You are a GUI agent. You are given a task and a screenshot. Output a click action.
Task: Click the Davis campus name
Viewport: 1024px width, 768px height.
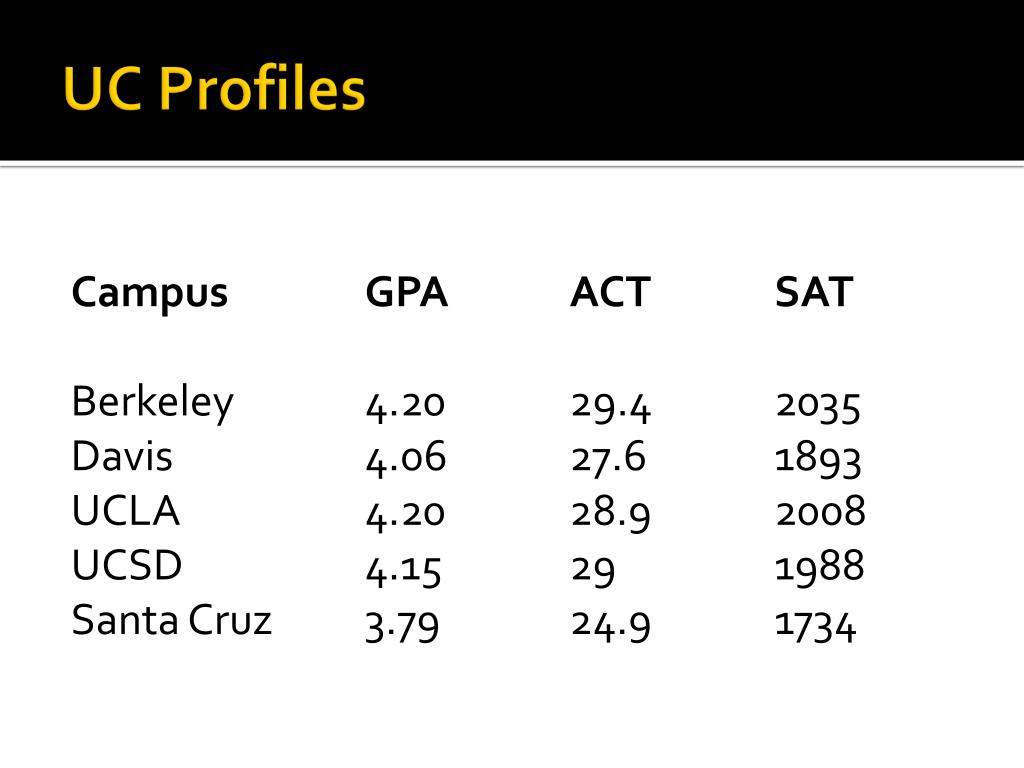(122, 456)
